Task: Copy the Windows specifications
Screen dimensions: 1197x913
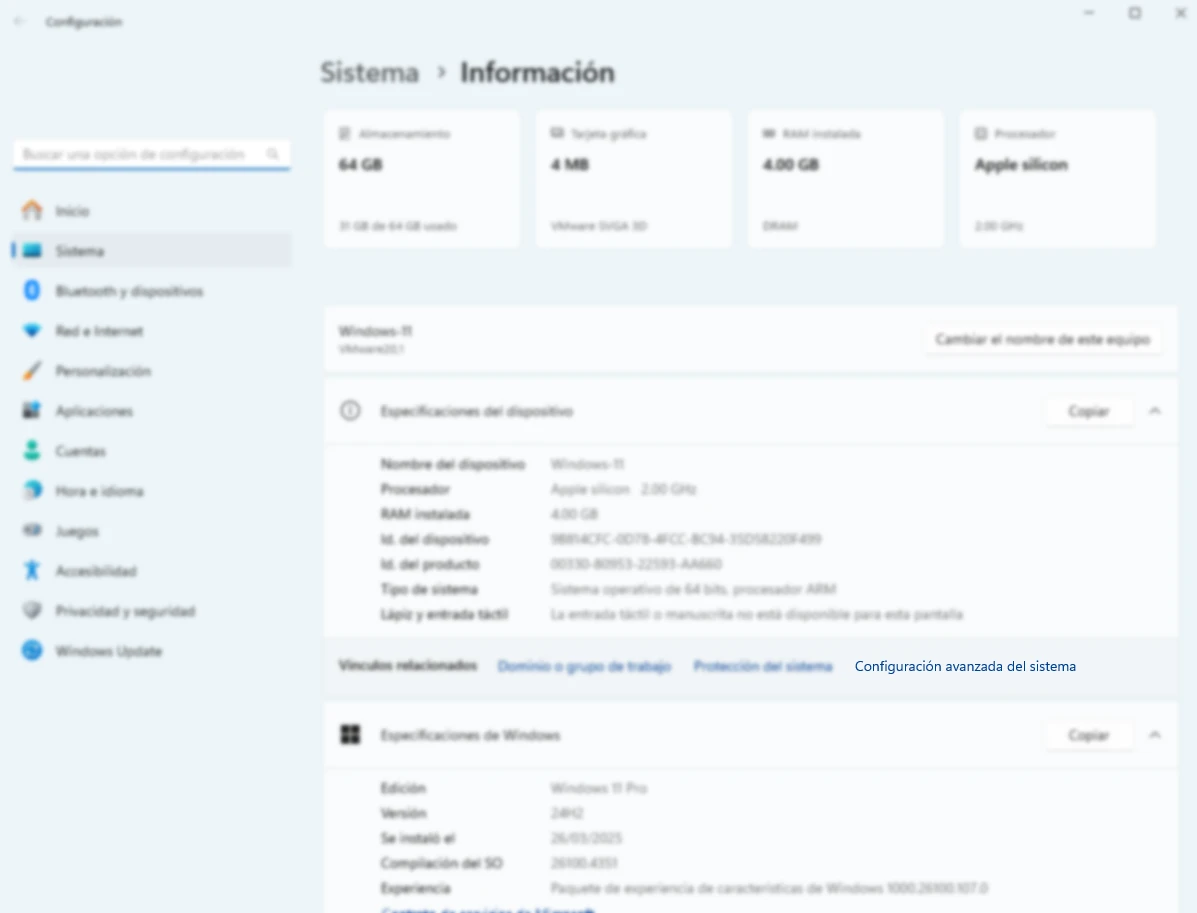Action: tap(1088, 735)
